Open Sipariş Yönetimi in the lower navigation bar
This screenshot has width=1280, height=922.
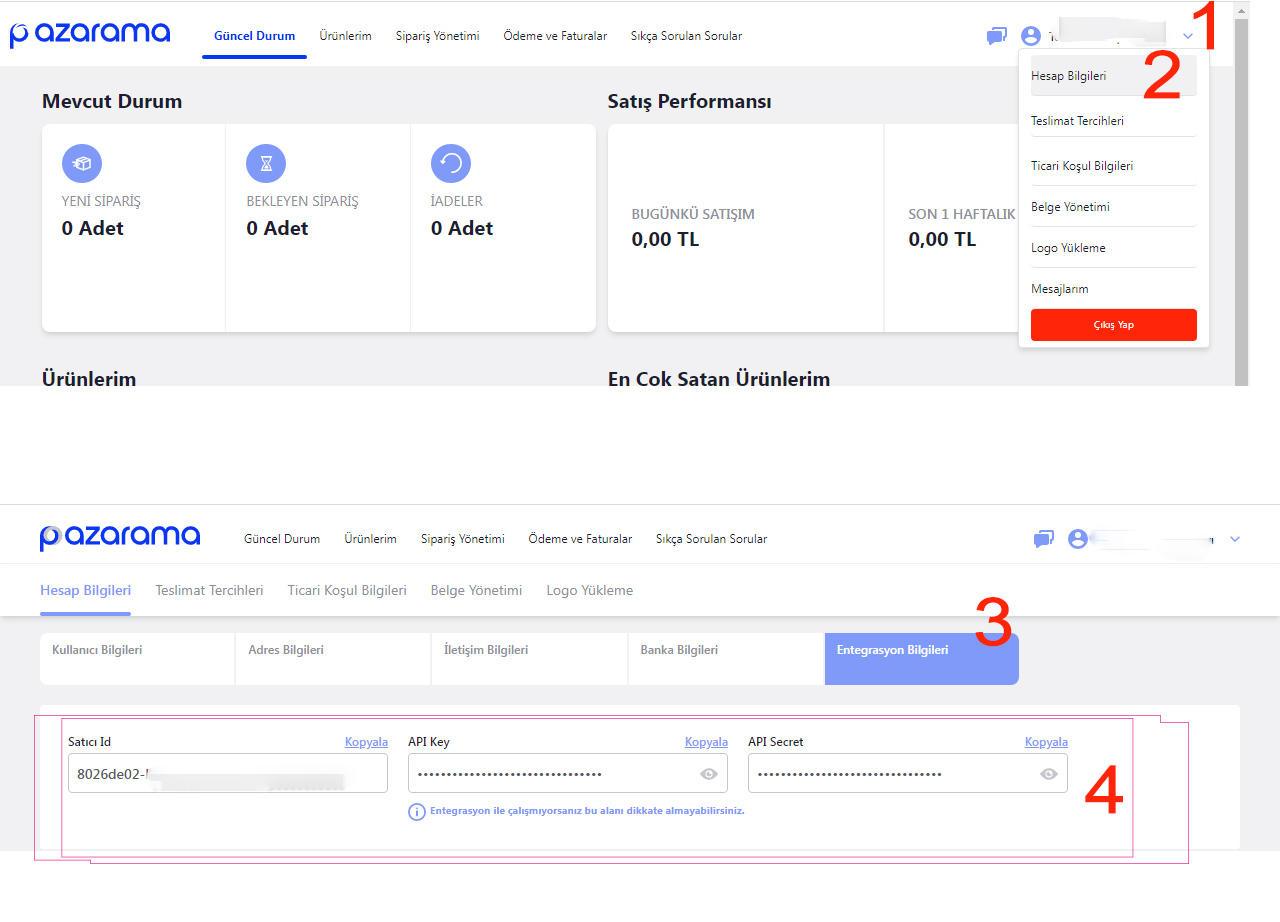coord(463,539)
